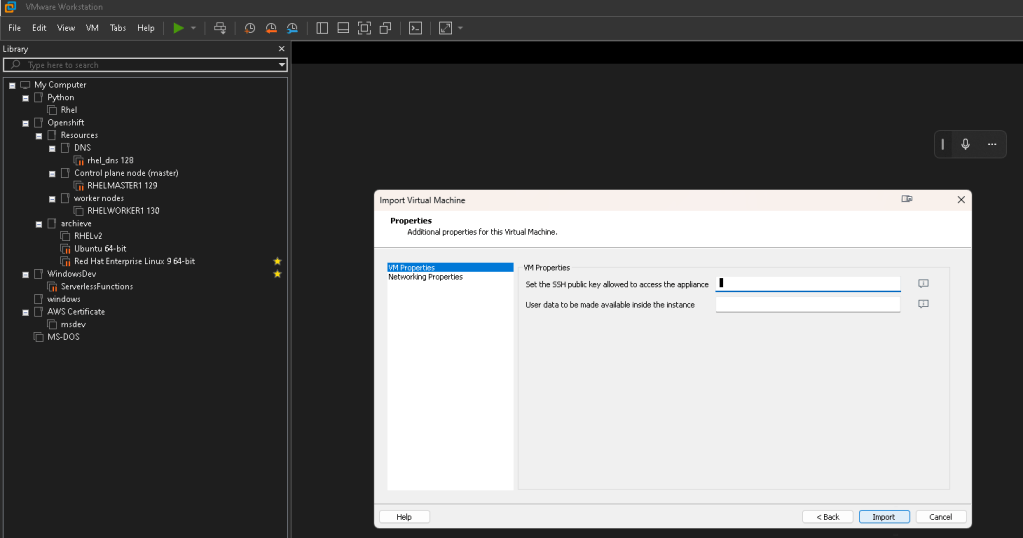Select Networking Properties in the category list
The image size is (1023, 538).
[x=425, y=277]
